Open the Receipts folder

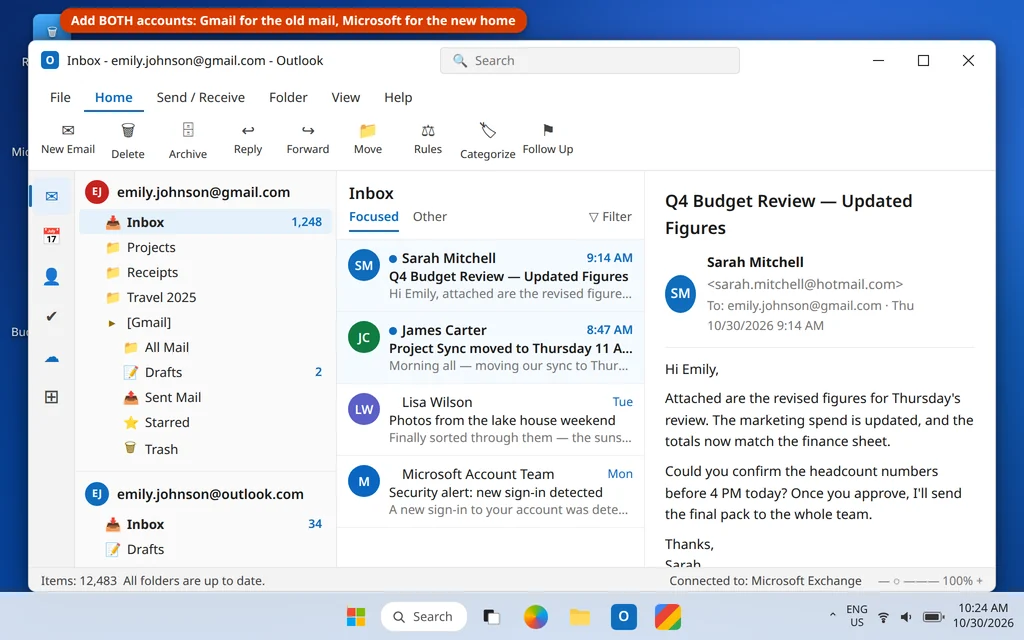[206, 272]
